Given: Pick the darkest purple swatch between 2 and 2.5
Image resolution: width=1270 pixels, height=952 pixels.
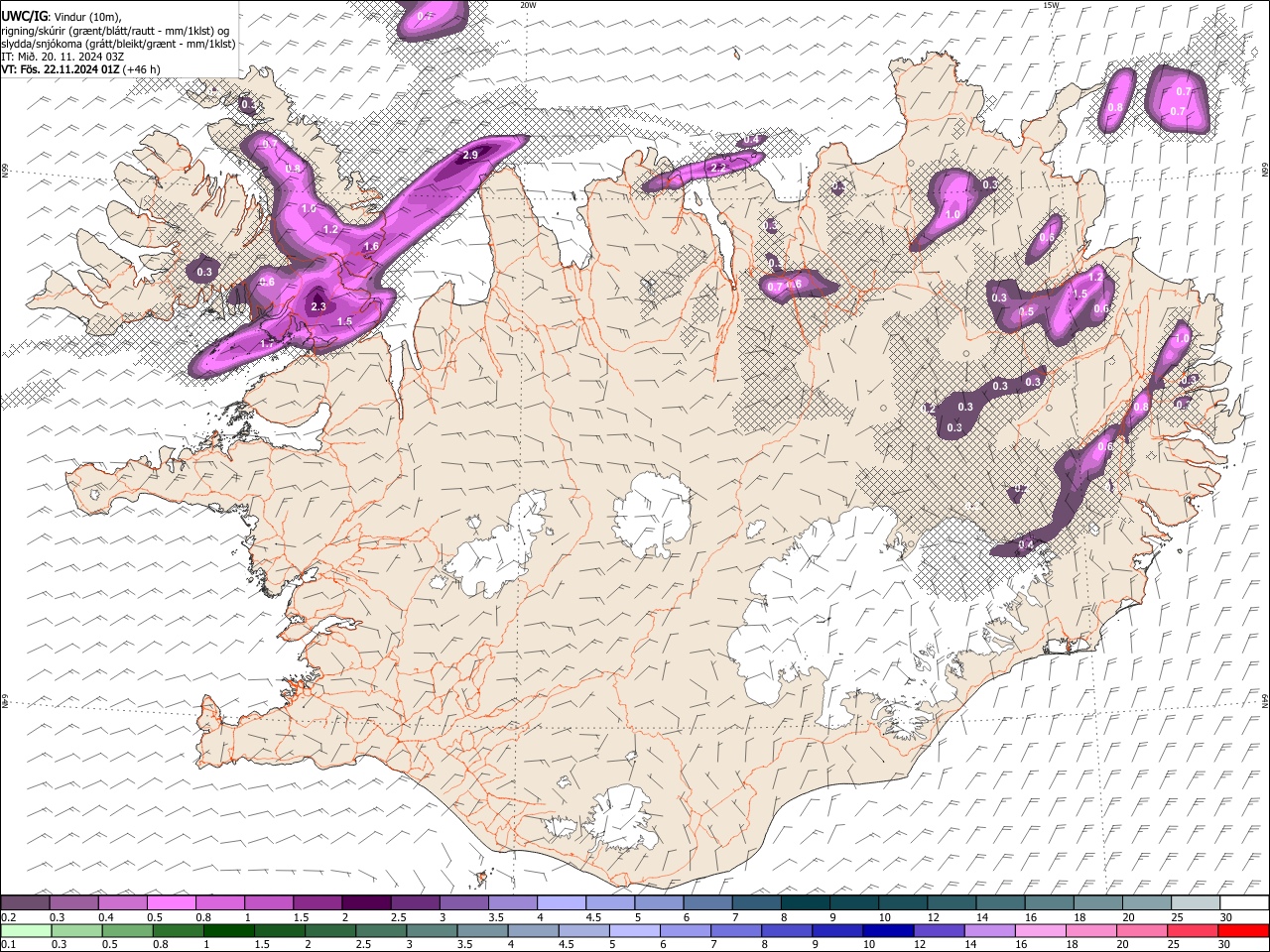Looking at the screenshot, I should (366, 902).
